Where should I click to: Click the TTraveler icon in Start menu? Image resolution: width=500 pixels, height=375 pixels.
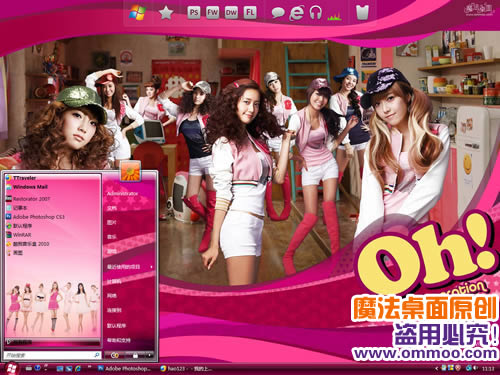8,178
